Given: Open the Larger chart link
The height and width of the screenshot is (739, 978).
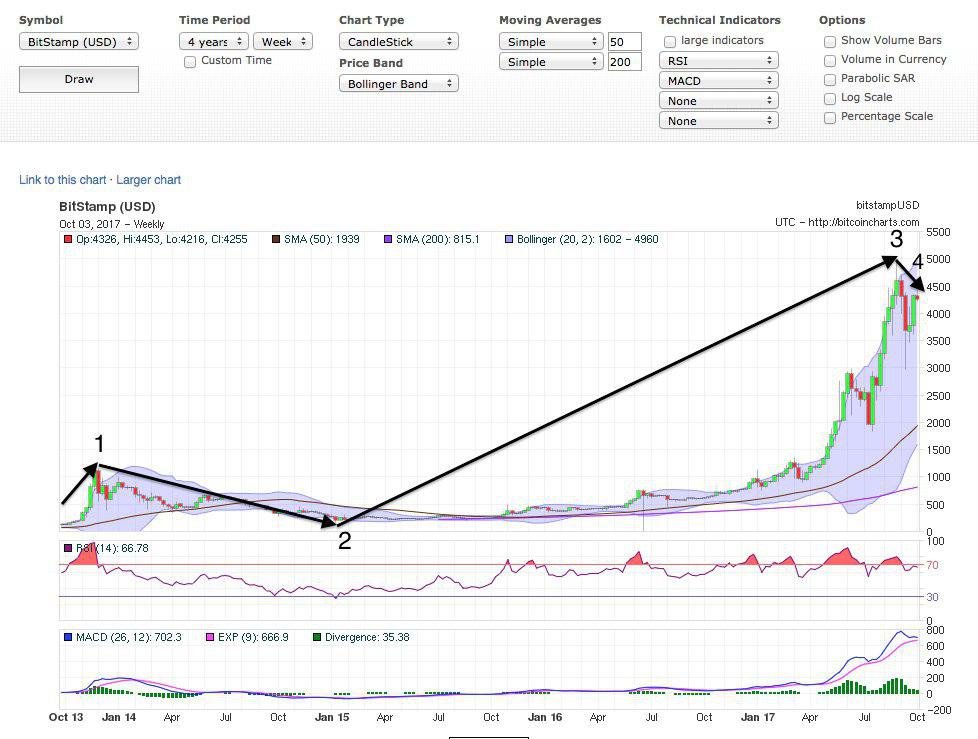Looking at the screenshot, I should pyautogui.click(x=149, y=180).
